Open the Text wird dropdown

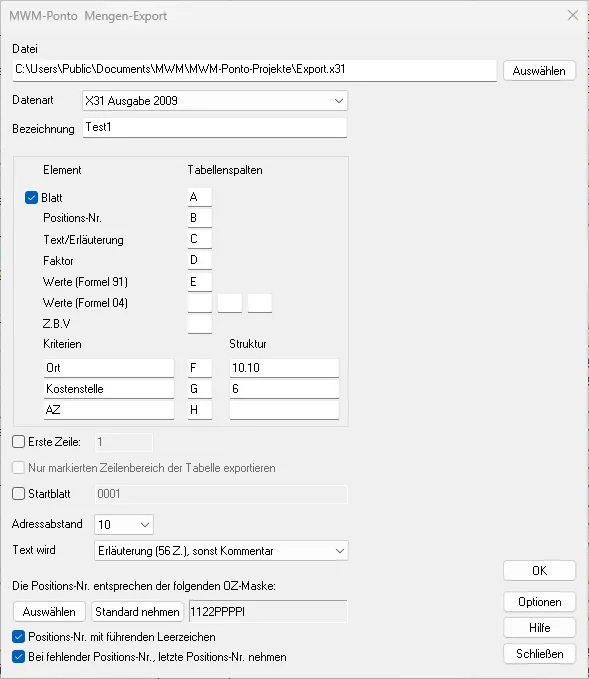(x=221, y=551)
